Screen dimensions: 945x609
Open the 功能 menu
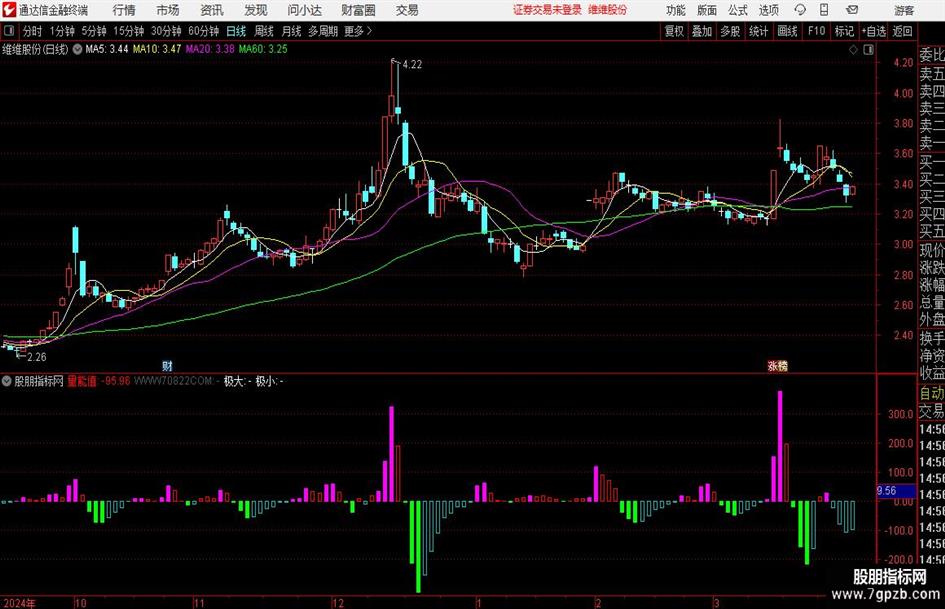click(676, 10)
